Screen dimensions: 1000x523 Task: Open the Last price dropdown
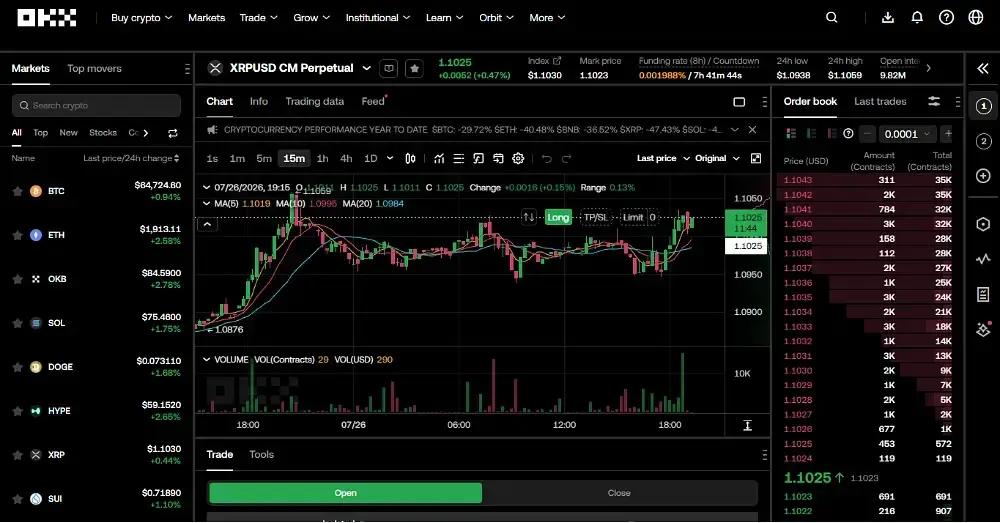coord(663,158)
